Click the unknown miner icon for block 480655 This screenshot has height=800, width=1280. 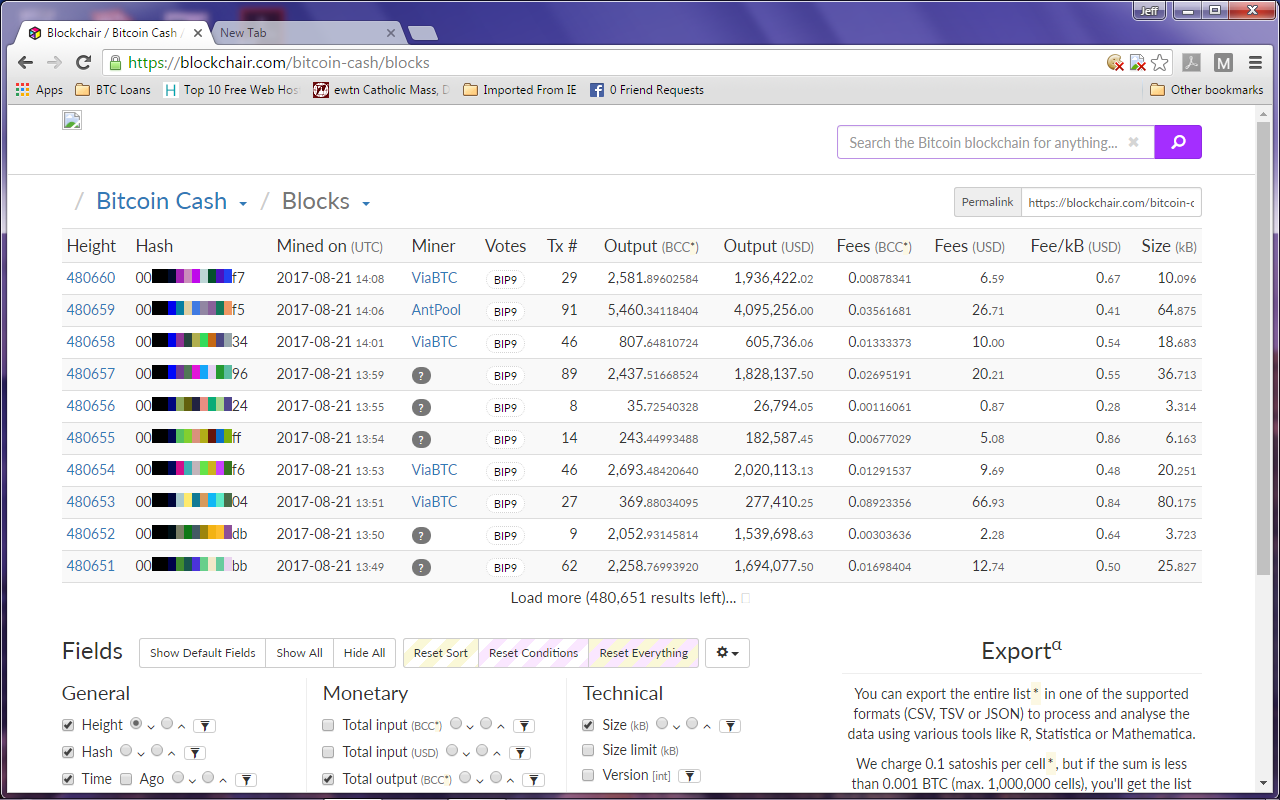coord(421,439)
